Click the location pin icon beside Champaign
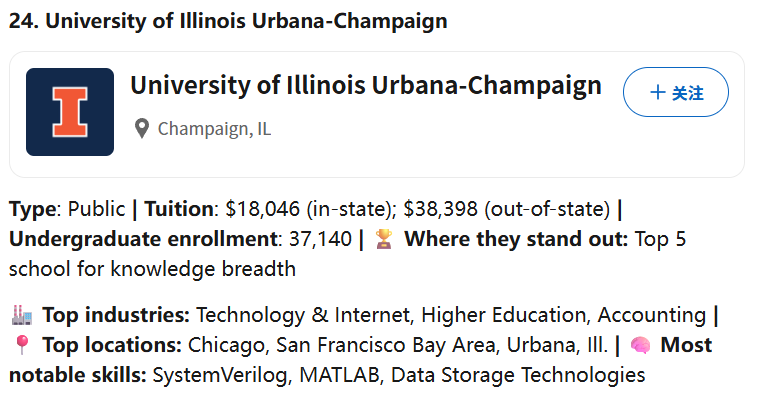 (x=142, y=129)
